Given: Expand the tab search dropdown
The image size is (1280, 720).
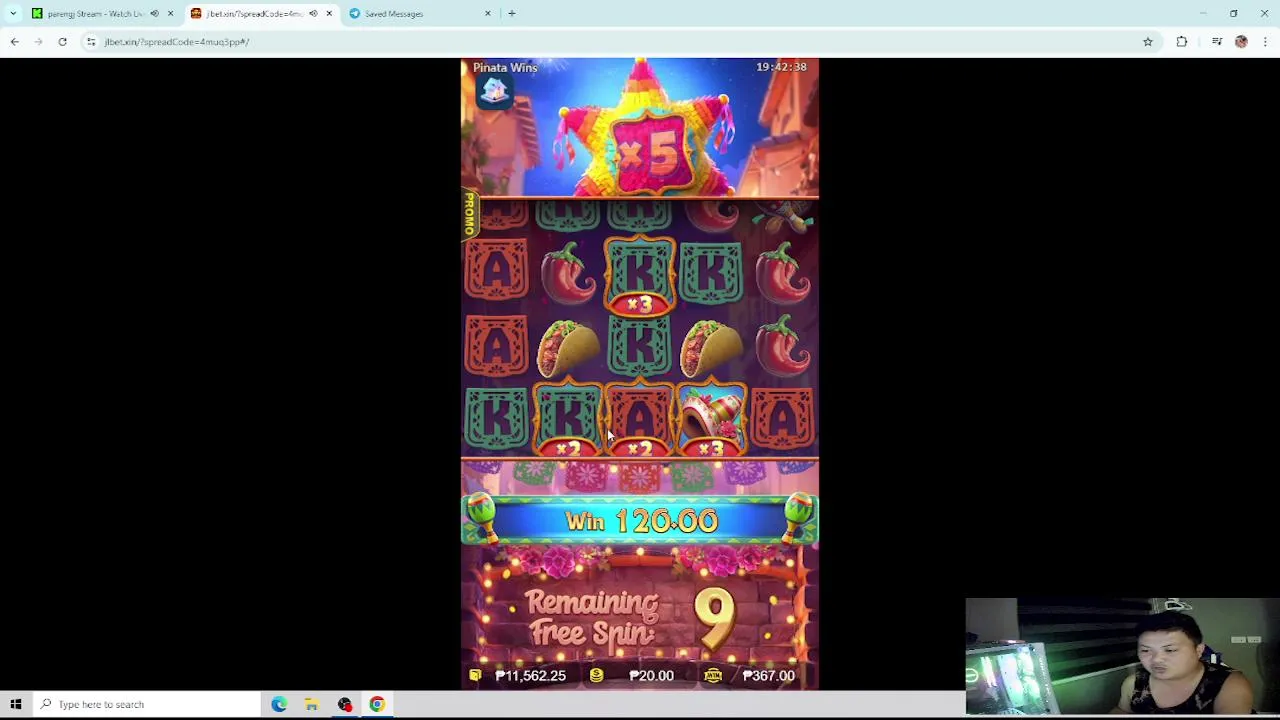Looking at the screenshot, I should pos(13,14).
